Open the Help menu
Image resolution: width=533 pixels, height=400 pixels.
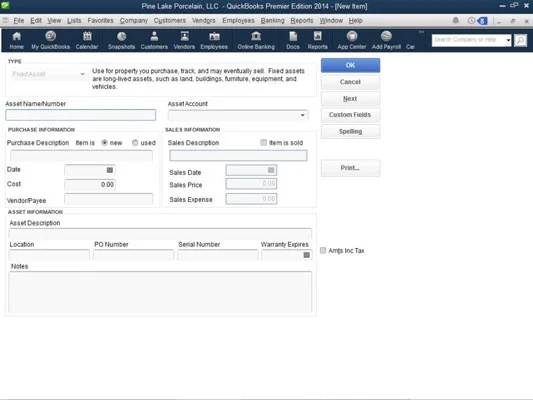point(356,21)
